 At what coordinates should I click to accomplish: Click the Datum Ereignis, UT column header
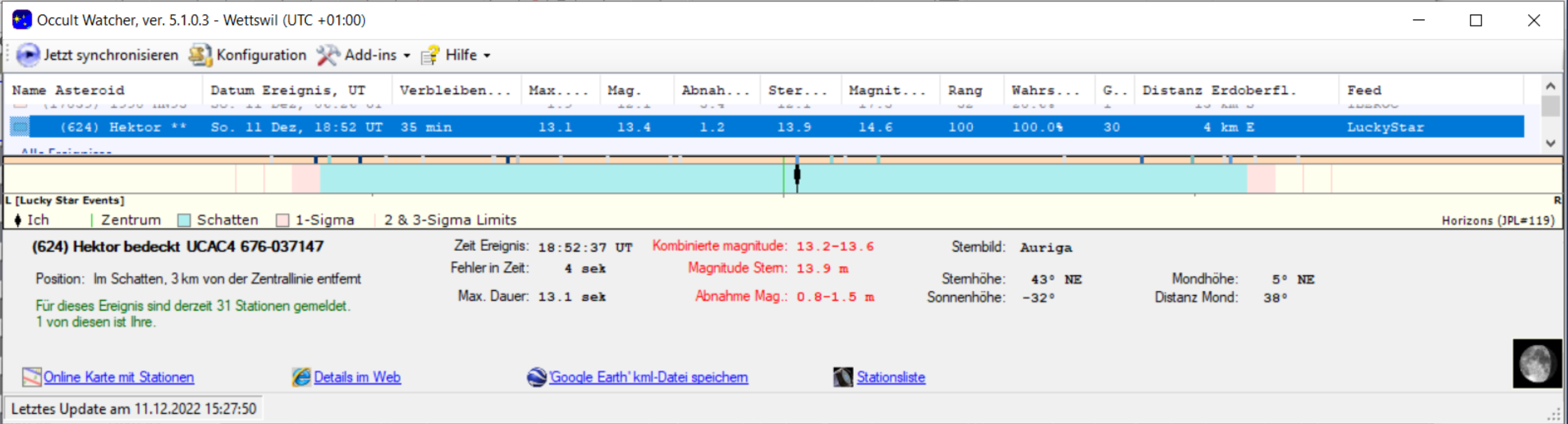pos(287,91)
